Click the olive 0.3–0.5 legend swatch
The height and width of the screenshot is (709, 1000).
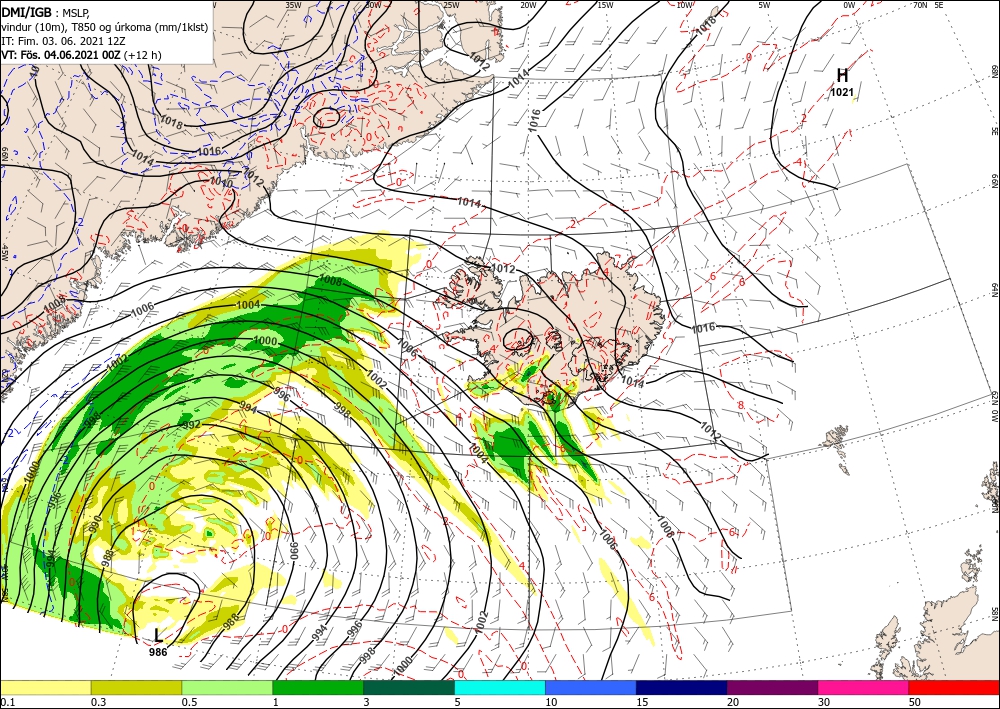tap(136, 687)
